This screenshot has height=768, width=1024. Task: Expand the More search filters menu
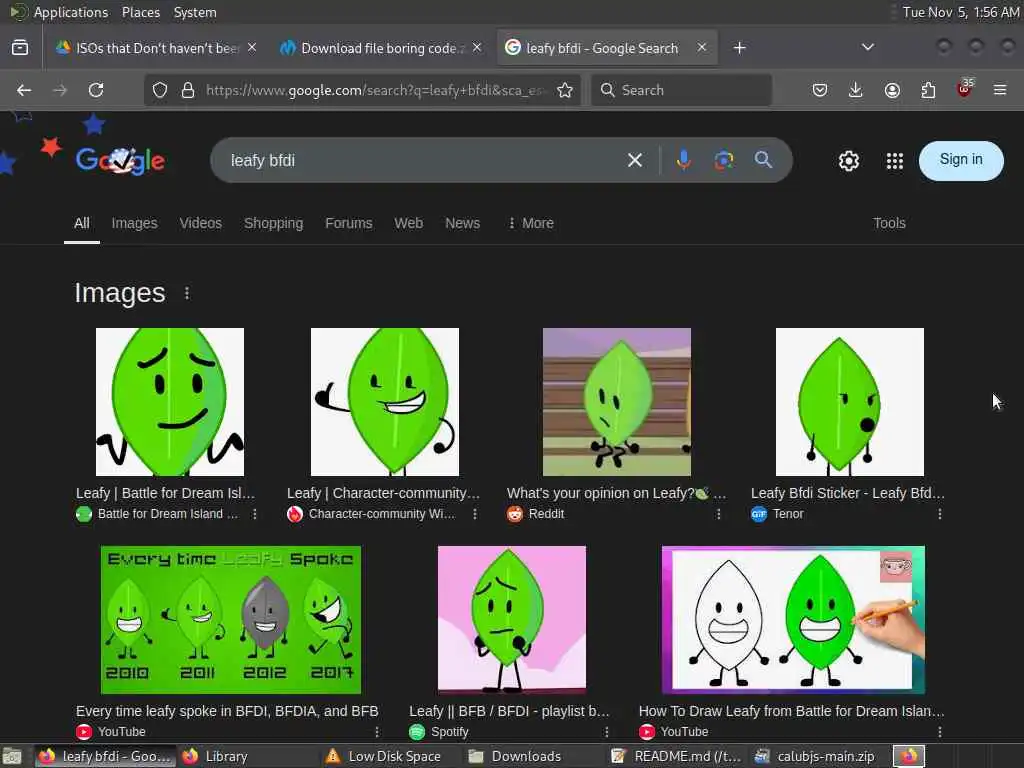531,223
